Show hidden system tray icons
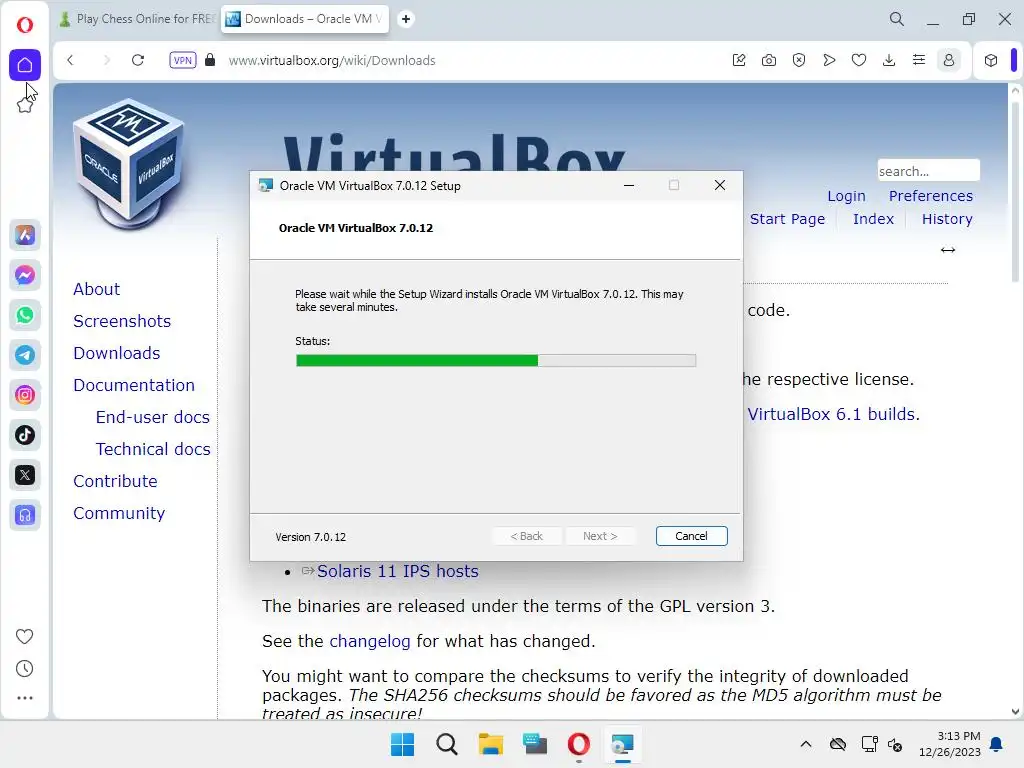 pyautogui.click(x=806, y=744)
